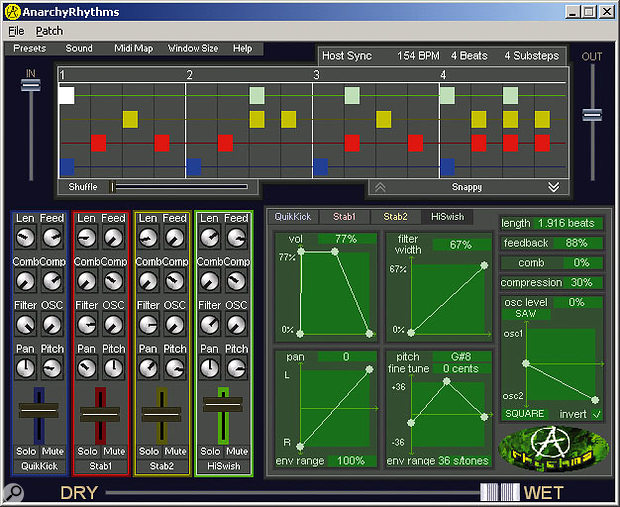Mute the QuikKick channel
Viewport: 620px width, 507px height.
[53, 451]
